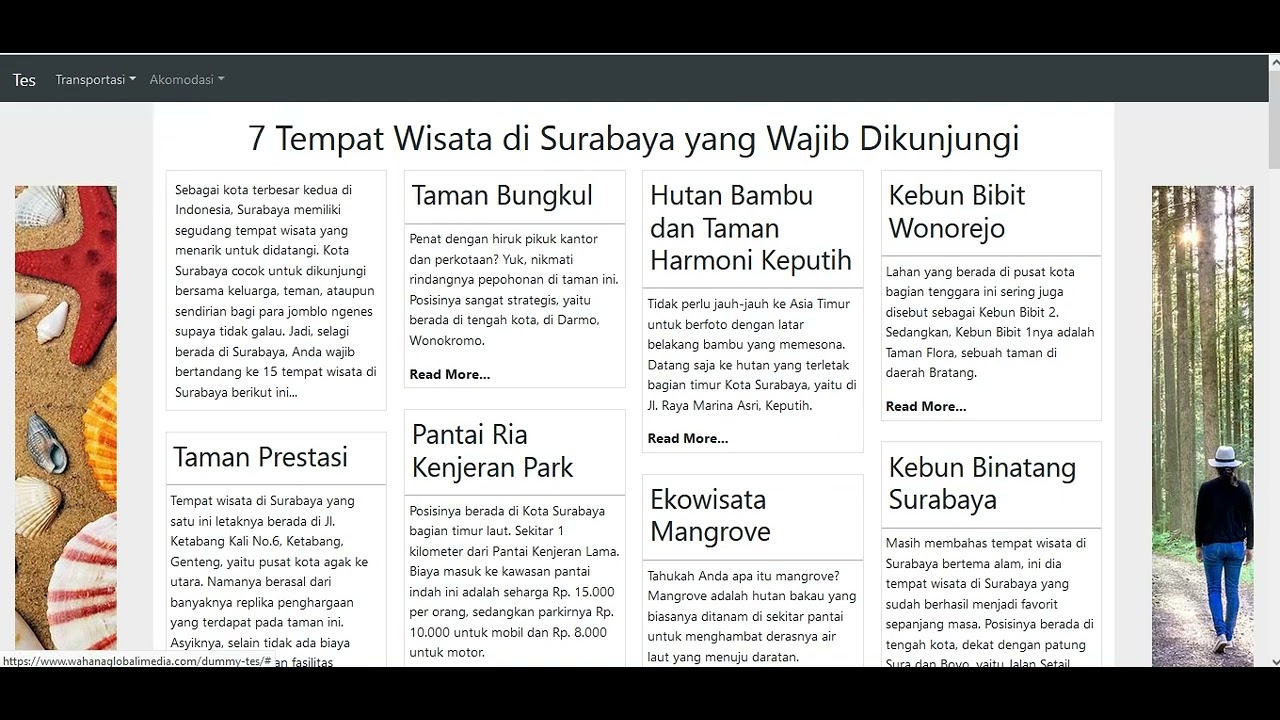Click the page vertical scrollbar thumb
The image size is (1280, 720).
(1273, 118)
